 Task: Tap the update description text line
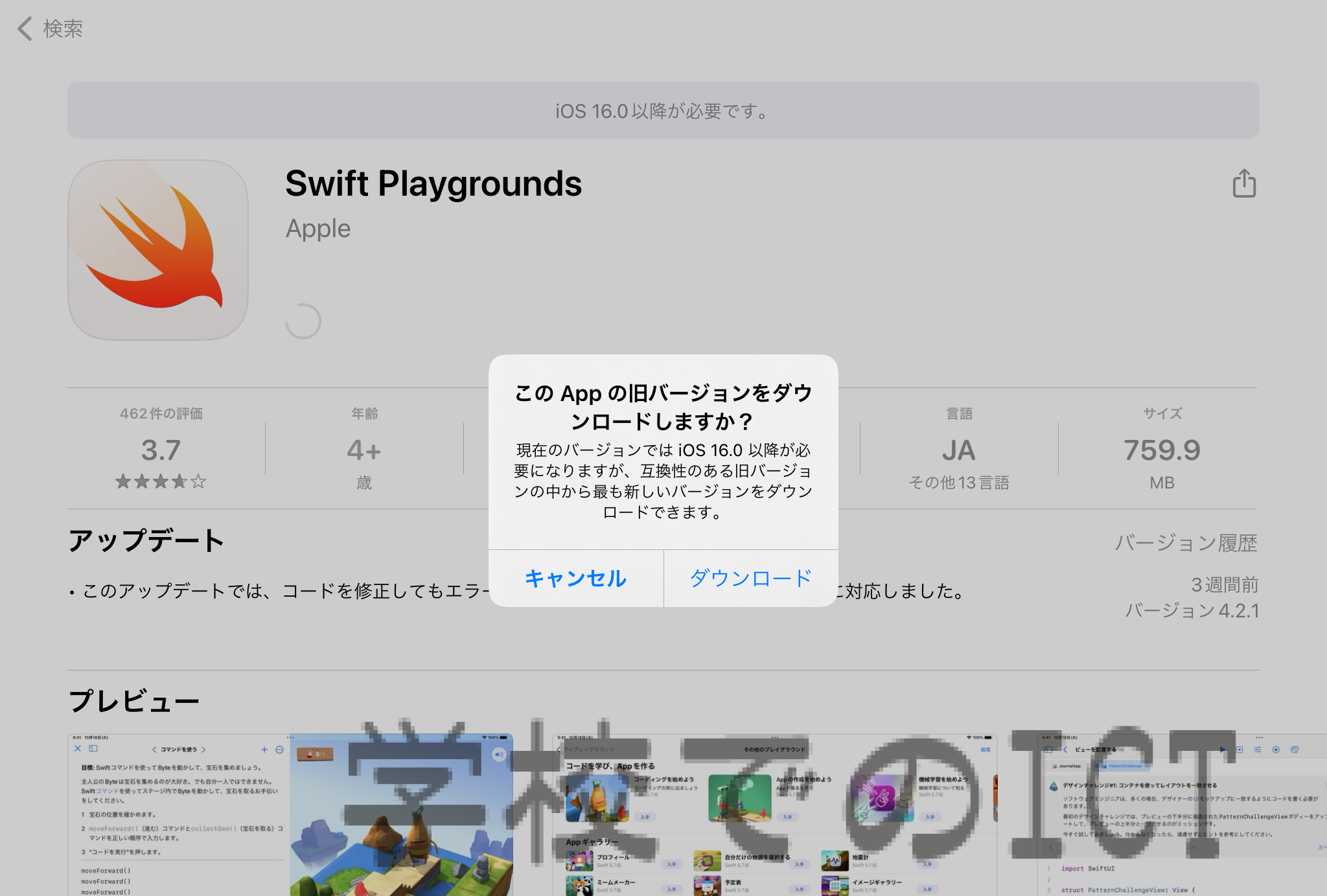(x=517, y=591)
